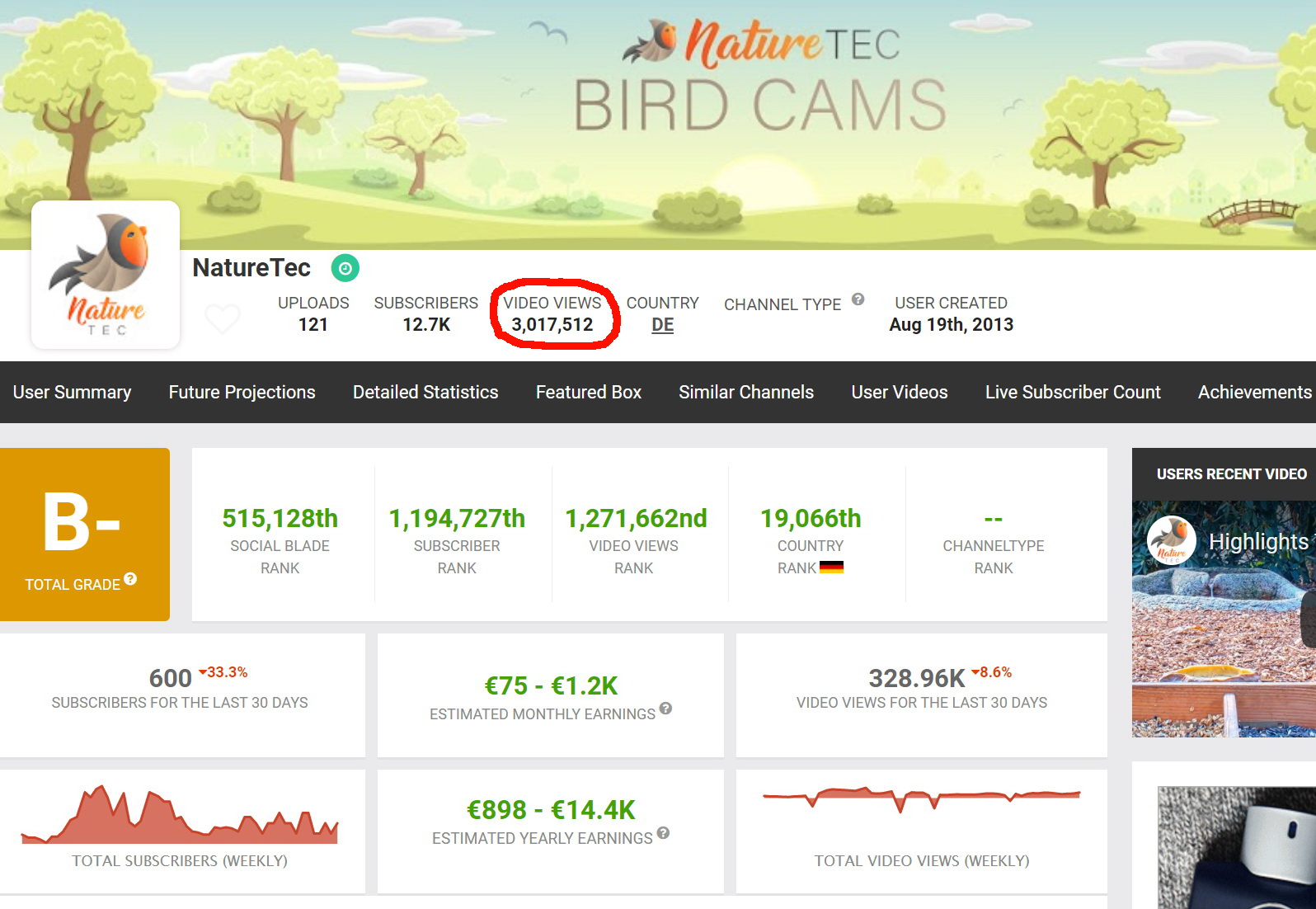Click Estimated Yearly Earnings help icon
The height and width of the screenshot is (909, 1316).
point(663,833)
